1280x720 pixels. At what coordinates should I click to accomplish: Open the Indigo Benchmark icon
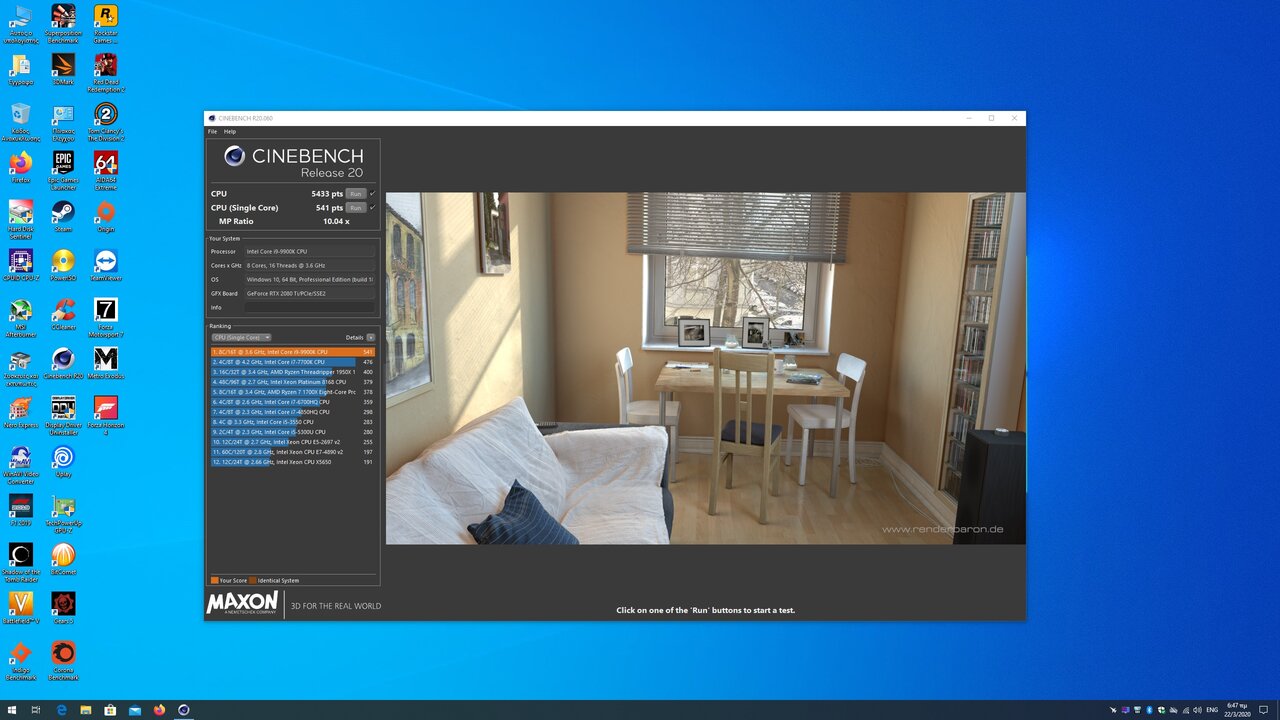click(x=21, y=660)
